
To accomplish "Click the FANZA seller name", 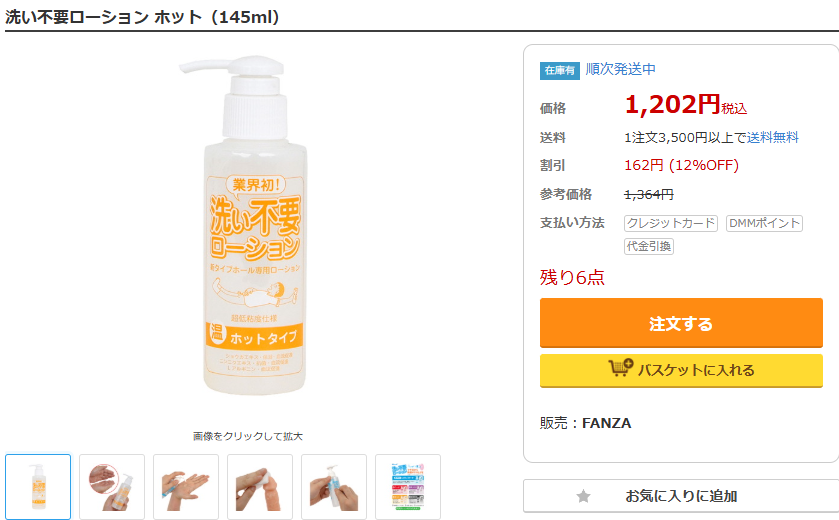I will pyautogui.click(x=606, y=423).
